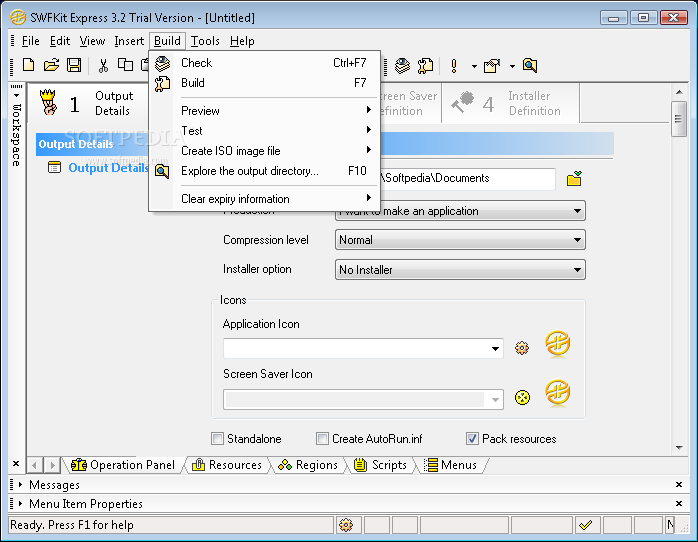
Task: Enable the Create AutoRun.inf checkbox
Action: point(322,439)
